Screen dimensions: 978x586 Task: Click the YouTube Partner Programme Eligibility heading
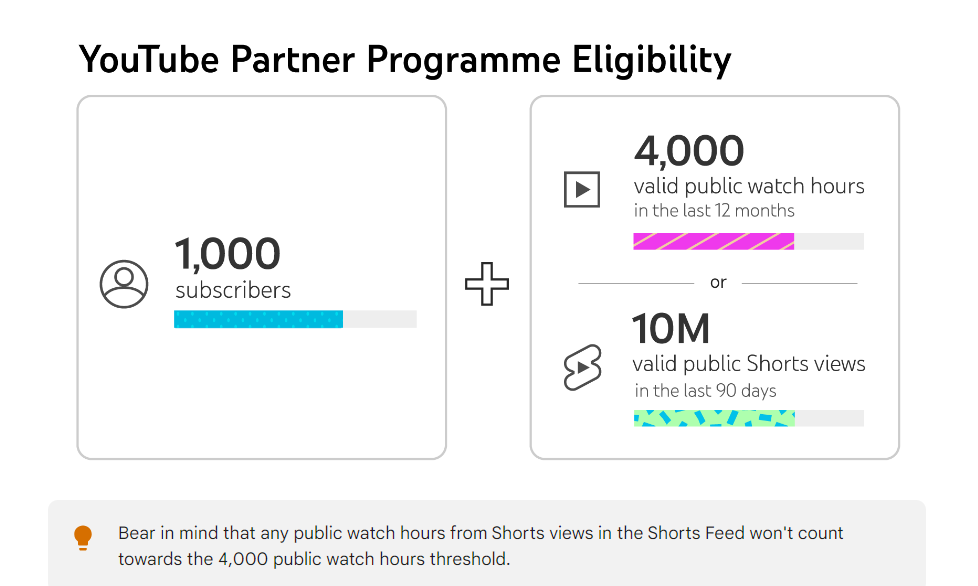click(x=405, y=60)
